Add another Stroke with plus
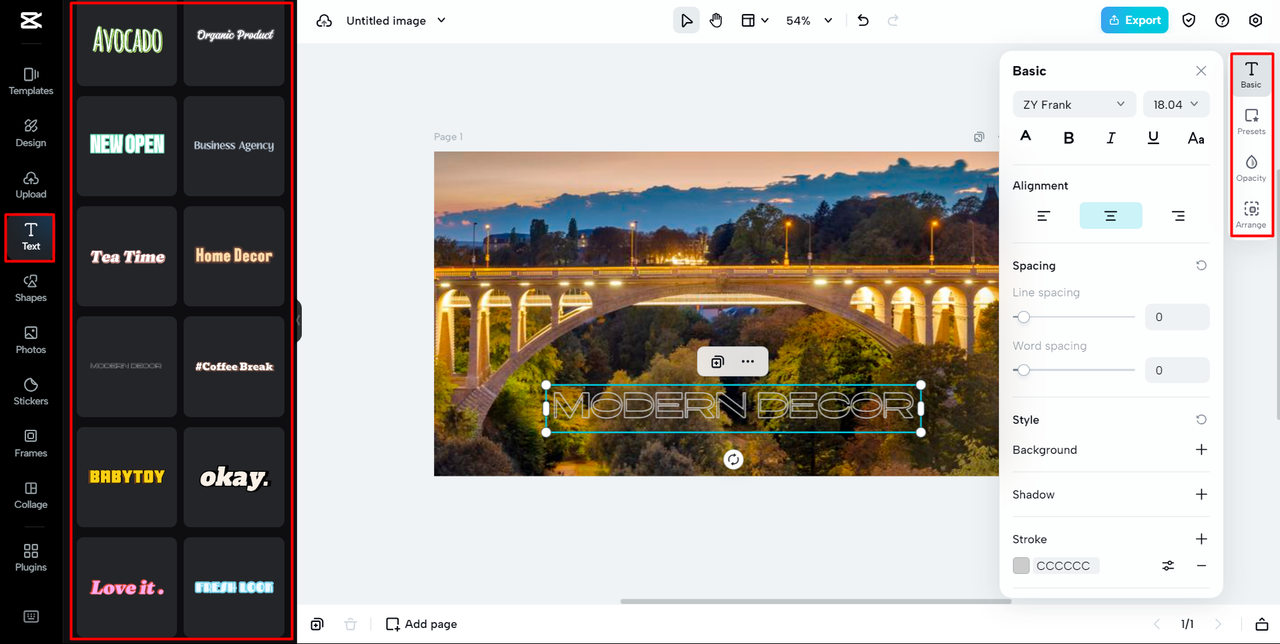The image size is (1280, 644). (1201, 539)
